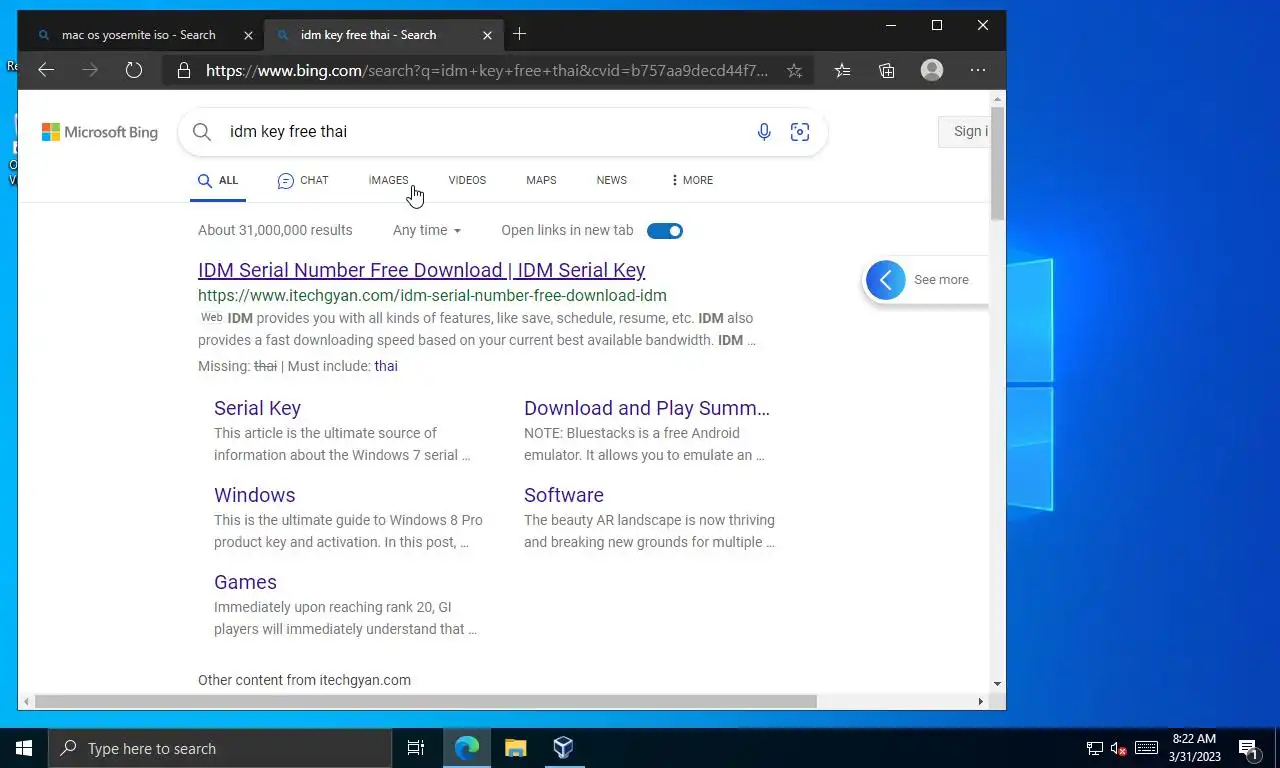Search using voice microphone icon

coord(764,132)
